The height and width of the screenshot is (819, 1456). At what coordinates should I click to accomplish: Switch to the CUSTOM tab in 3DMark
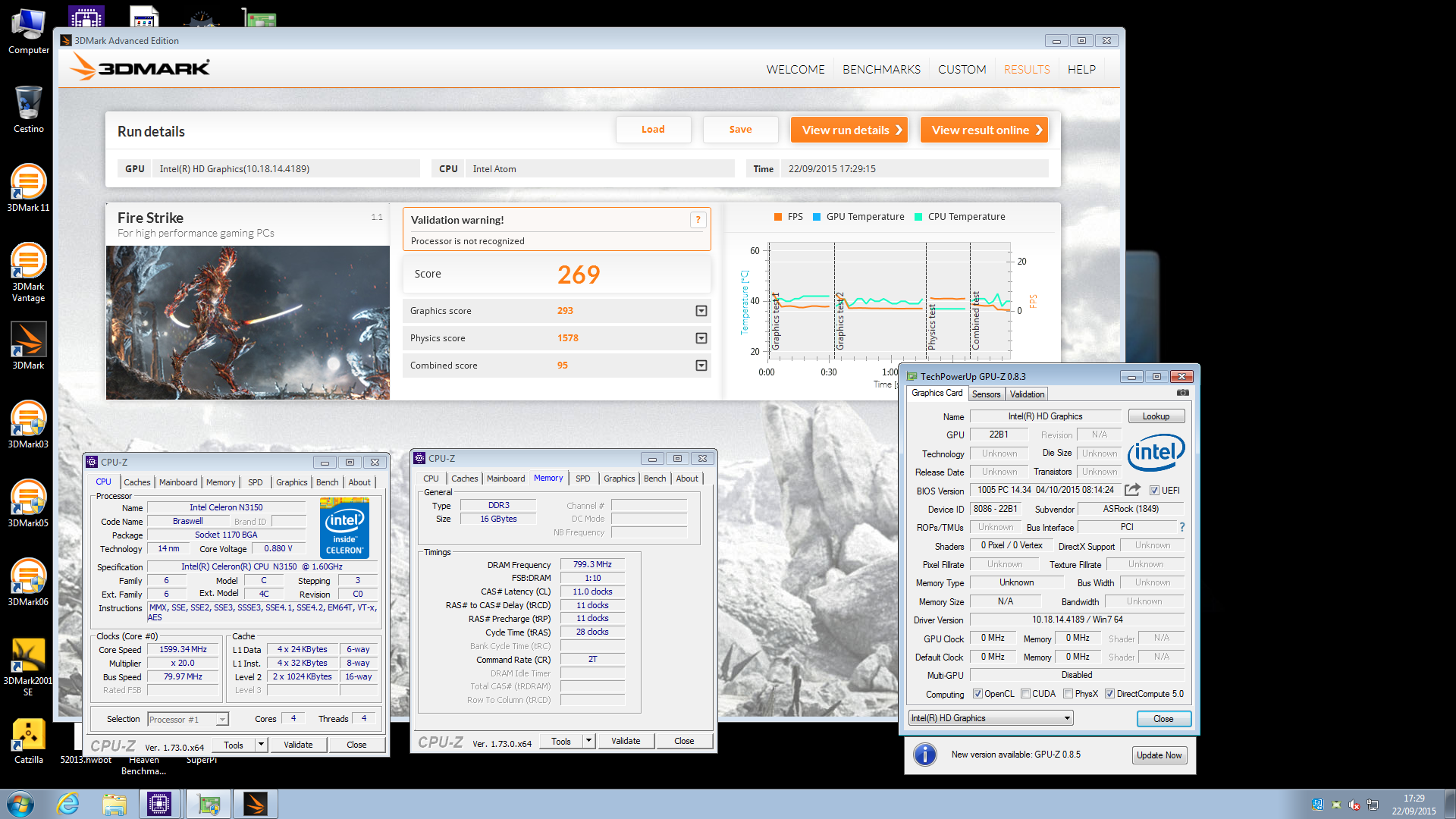click(x=962, y=69)
